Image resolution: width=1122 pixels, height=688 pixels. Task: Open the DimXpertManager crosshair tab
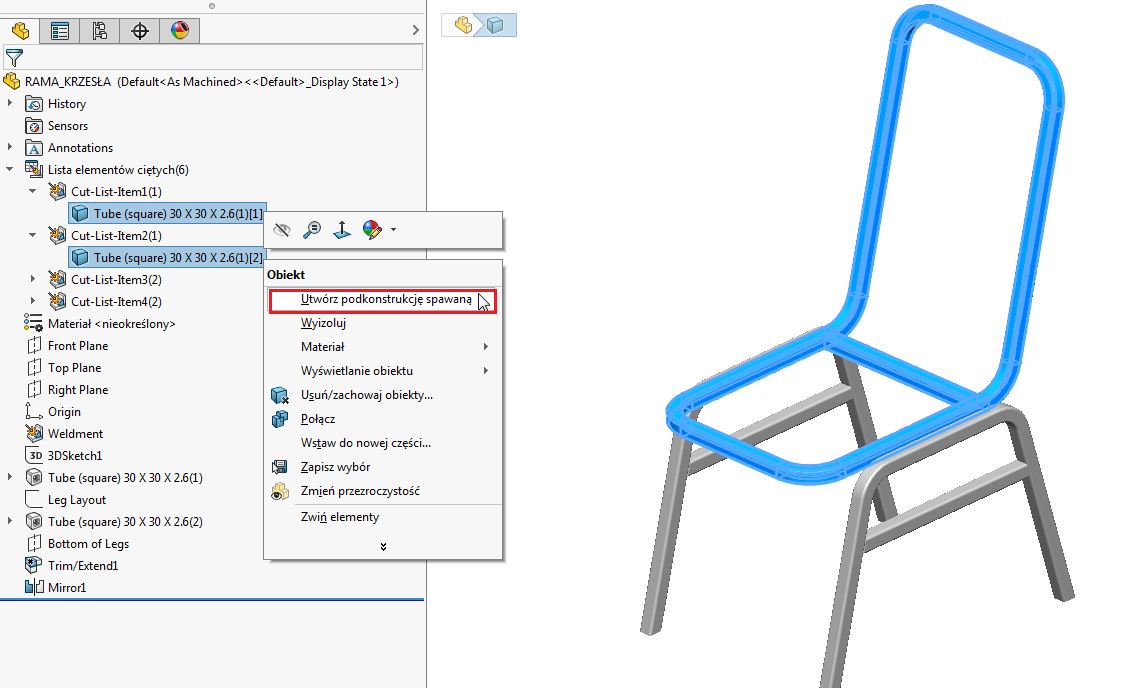[x=140, y=31]
